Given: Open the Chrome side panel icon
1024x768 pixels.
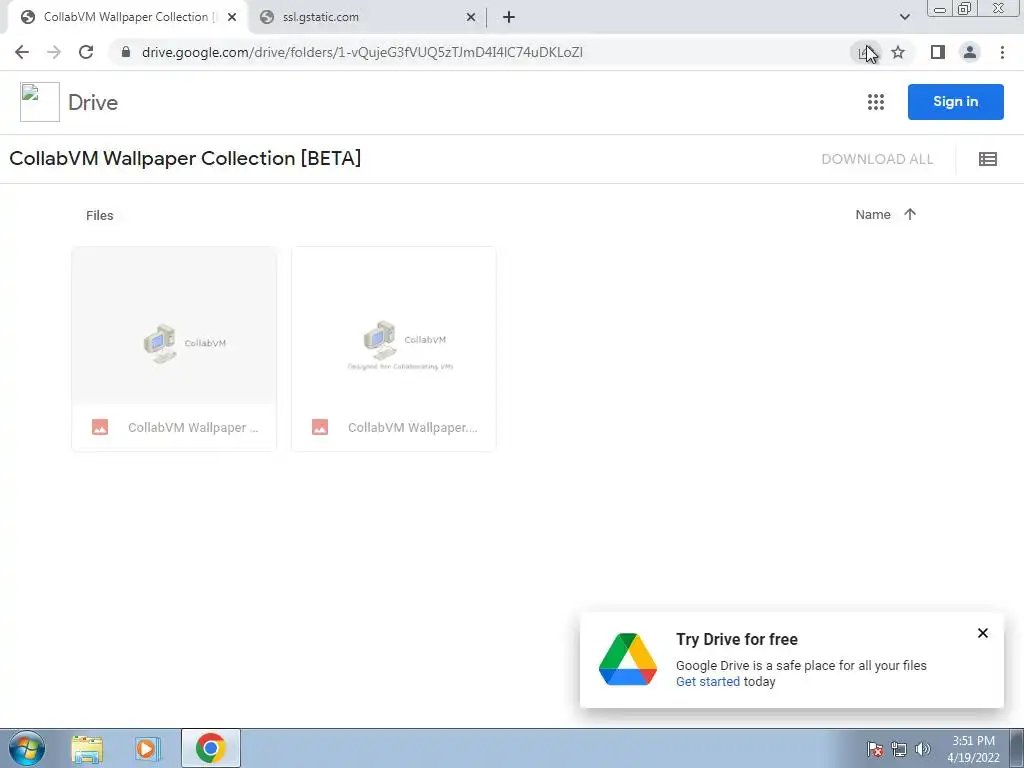Looking at the screenshot, I should [x=938, y=52].
